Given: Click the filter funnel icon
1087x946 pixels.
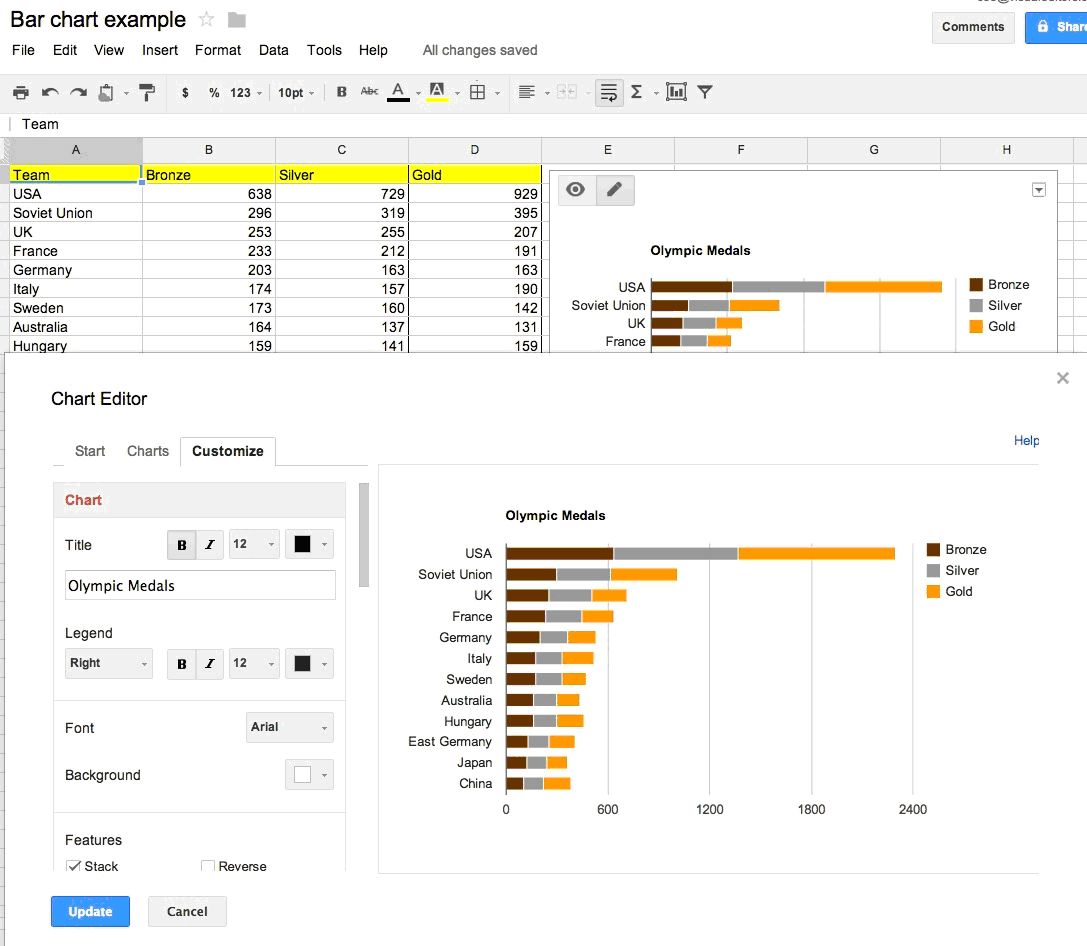Looking at the screenshot, I should click(705, 92).
